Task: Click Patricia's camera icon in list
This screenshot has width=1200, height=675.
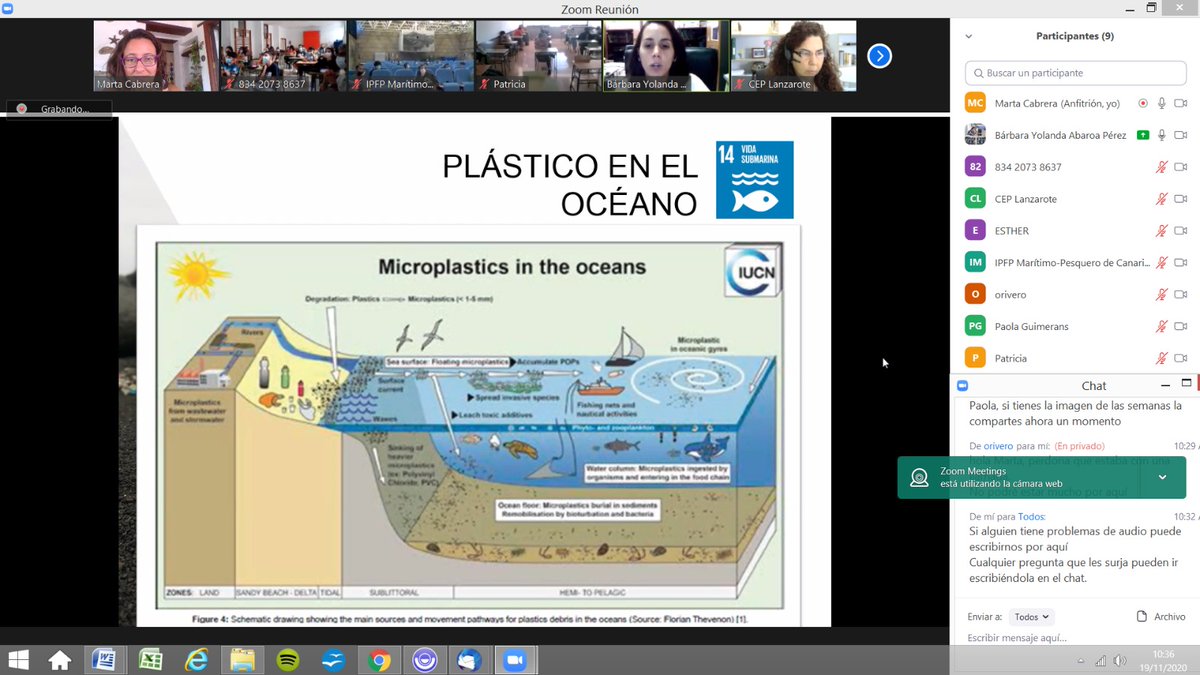Action: tap(1180, 358)
